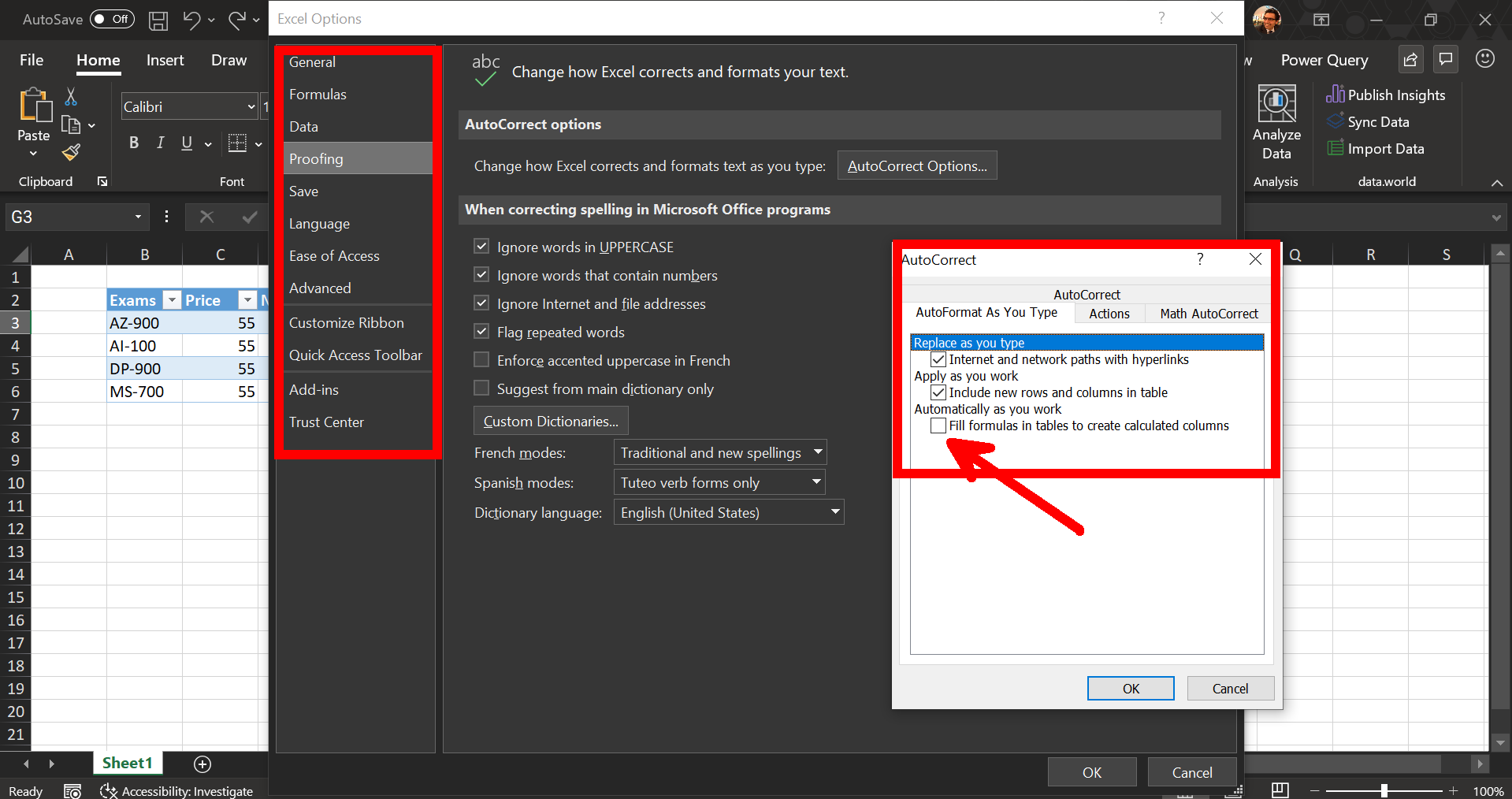Screen dimensions: 1512x799
Task: Click the Save icon in Quick Access Toolbar
Action: point(158,20)
